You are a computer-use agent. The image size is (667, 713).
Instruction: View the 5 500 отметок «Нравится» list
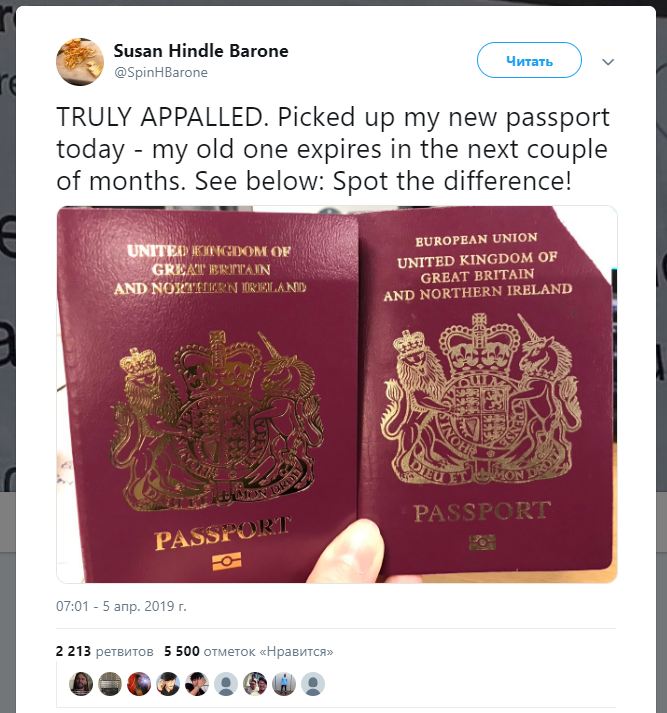click(248, 651)
